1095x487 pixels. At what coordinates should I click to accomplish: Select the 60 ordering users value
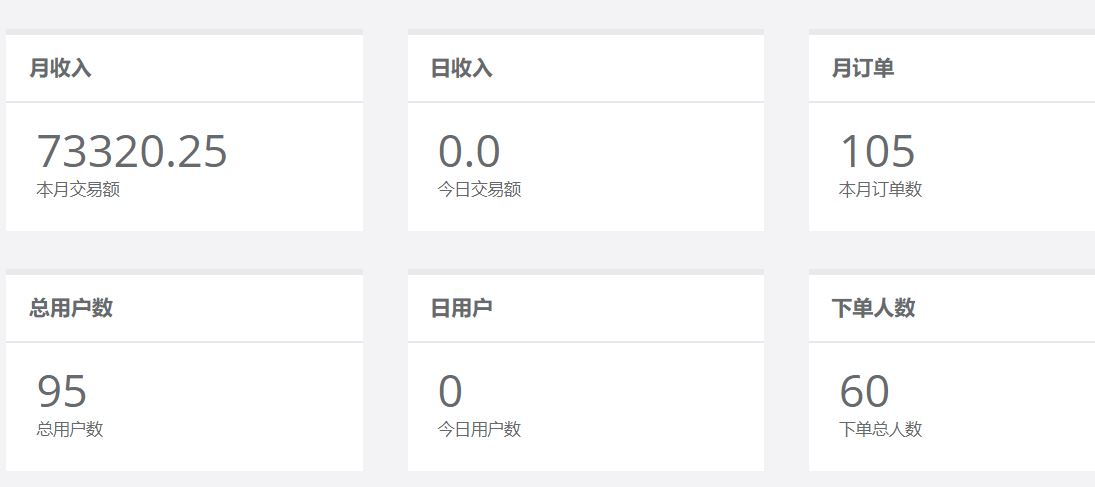pyautogui.click(x=864, y=391)
